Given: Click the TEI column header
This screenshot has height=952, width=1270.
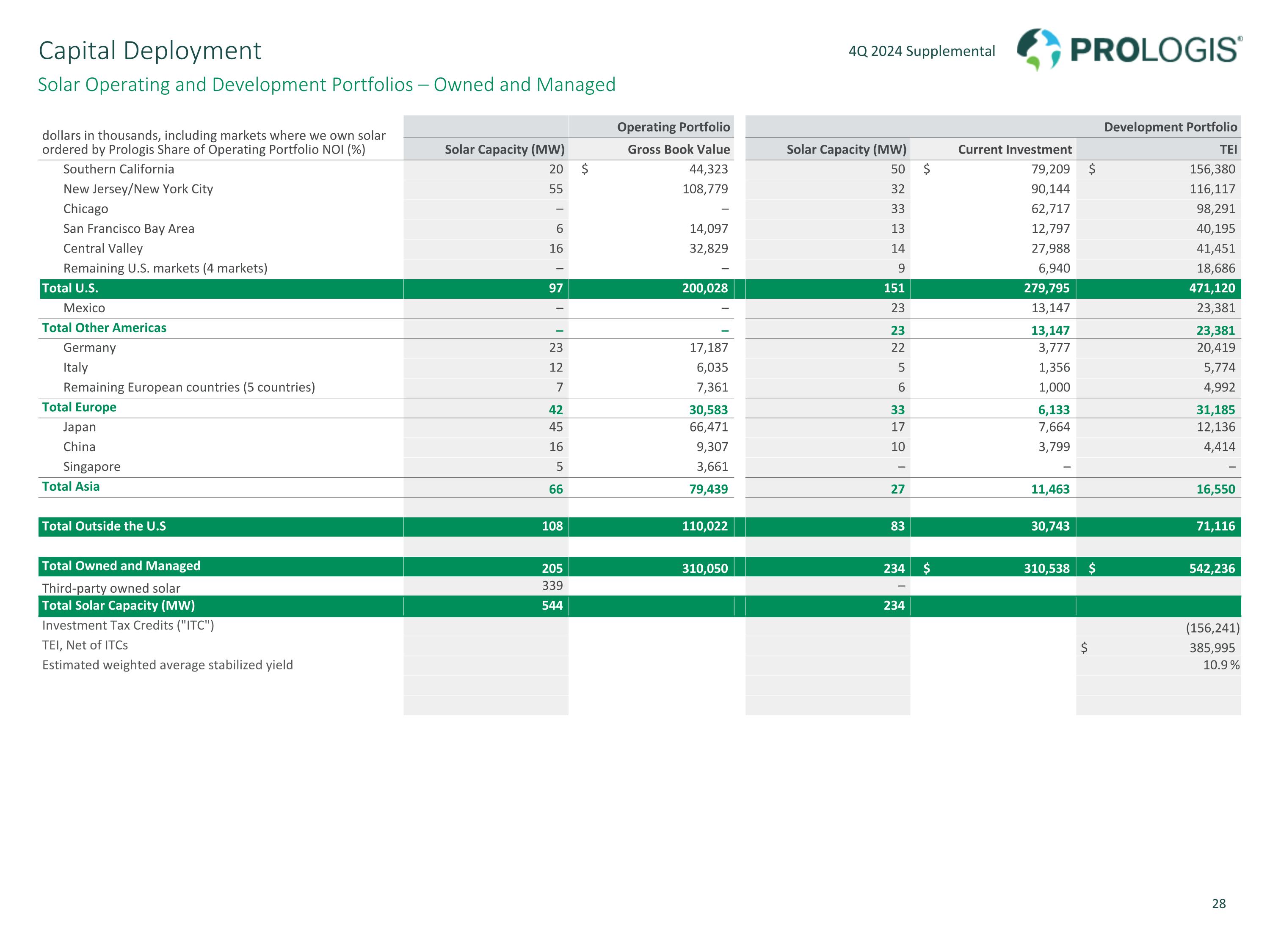Looking at the screenshot, I should 1228,150.
